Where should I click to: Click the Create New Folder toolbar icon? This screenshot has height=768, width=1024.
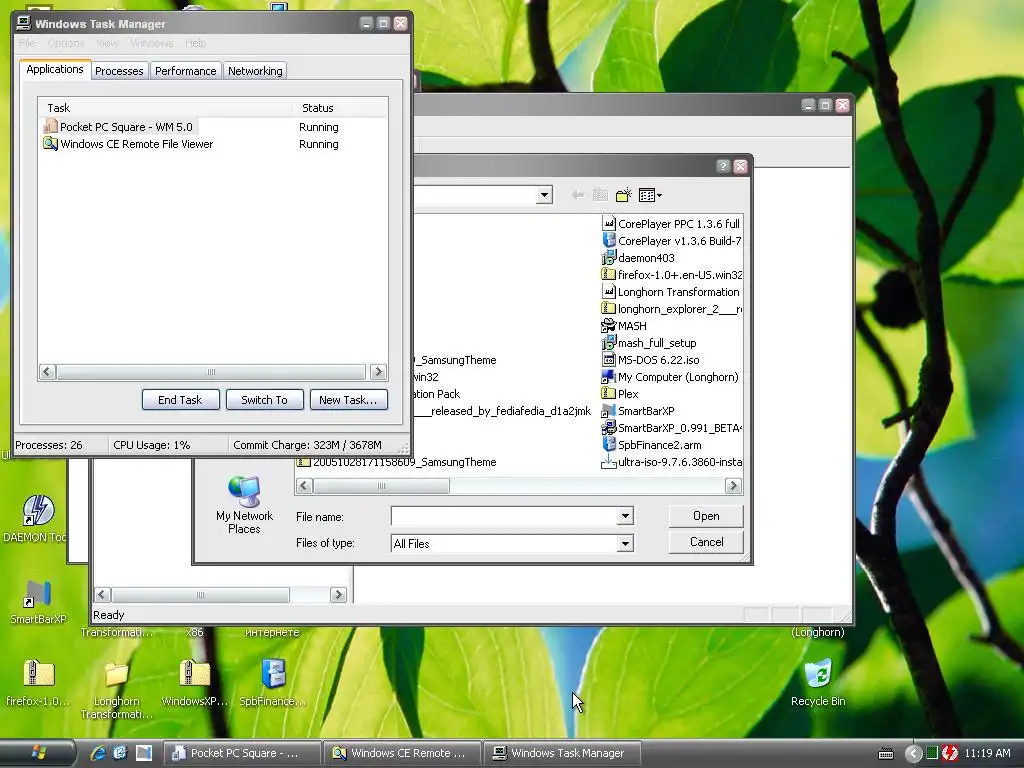point(624,195)
